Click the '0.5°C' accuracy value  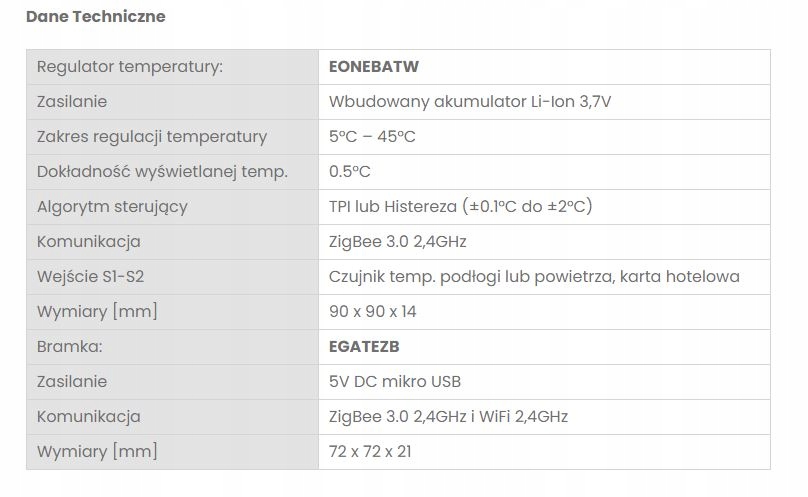pos(350,172)
